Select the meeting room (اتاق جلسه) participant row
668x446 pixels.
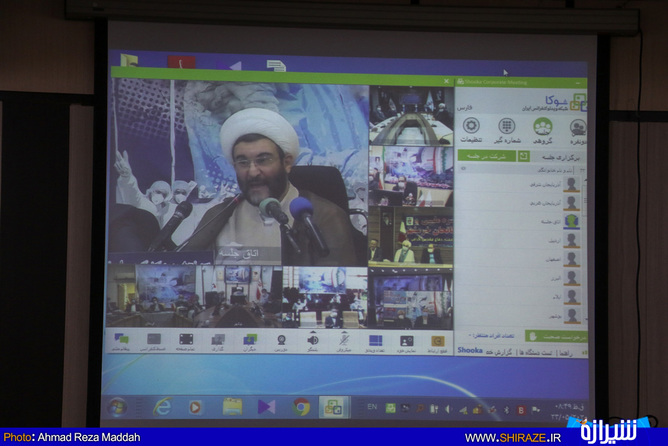(520, 222)
